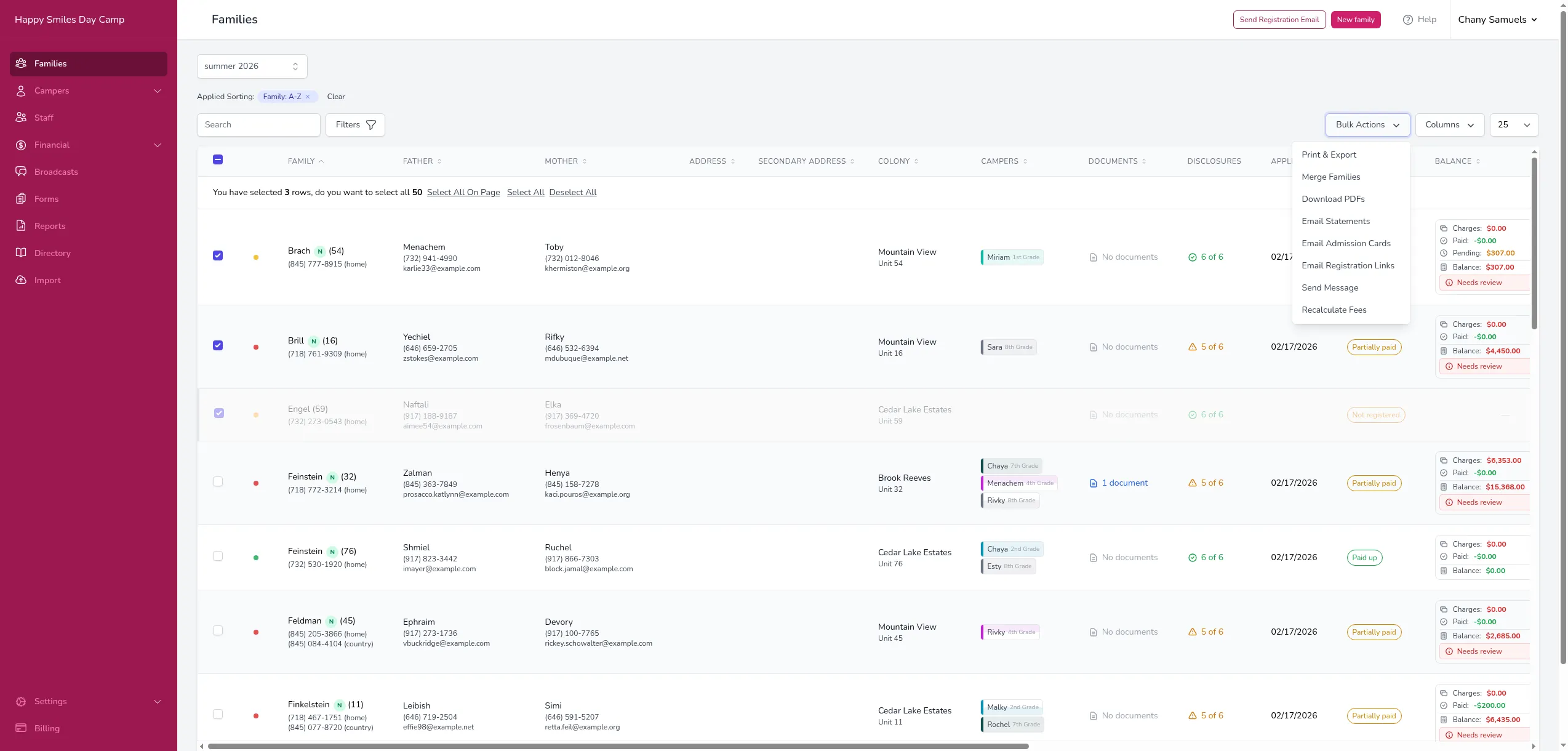Click the Campers person icon in sidebar
The image size is (1568, 751).
(21, 90)
